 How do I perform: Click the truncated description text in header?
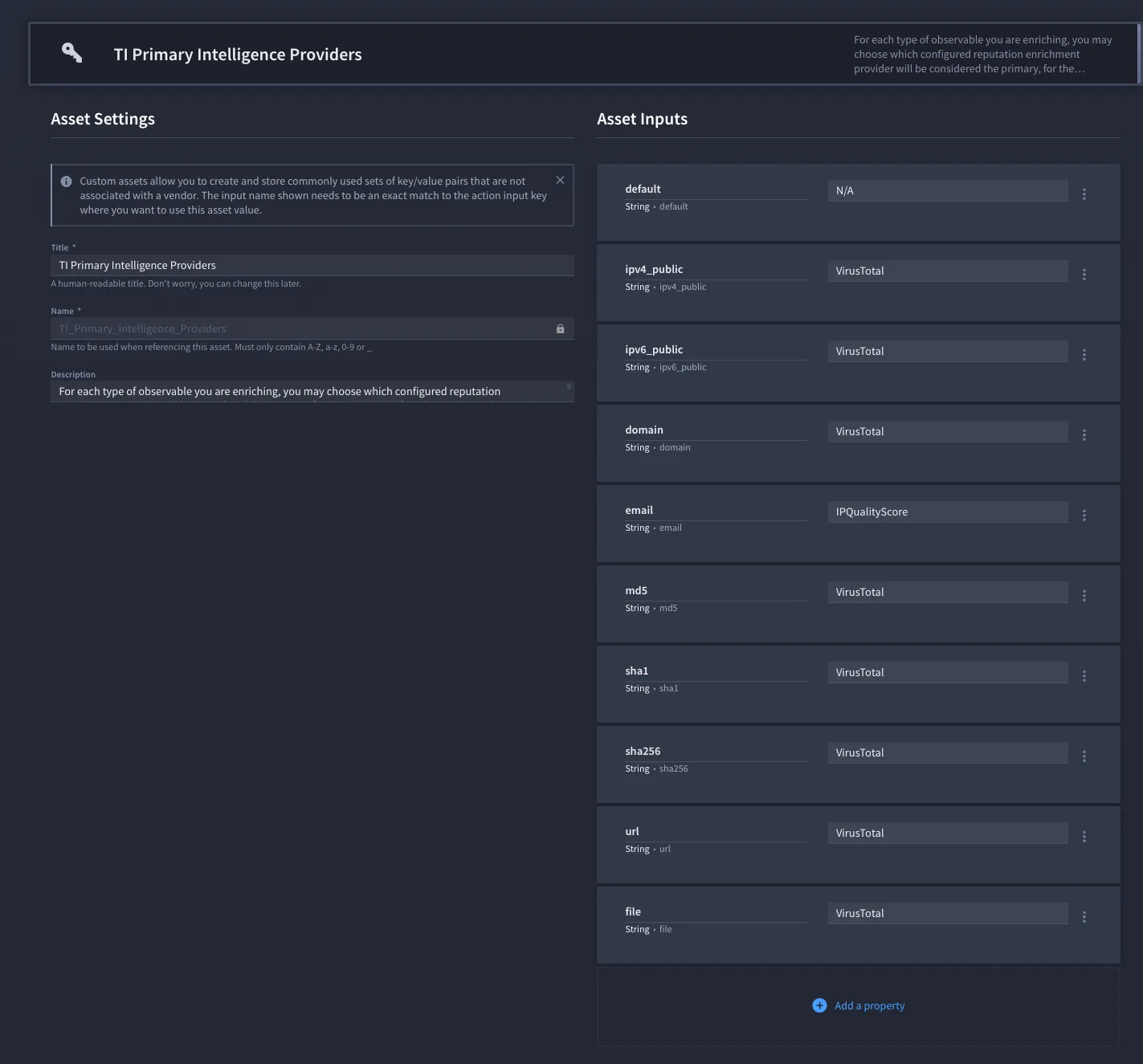[x=983, y=54]
